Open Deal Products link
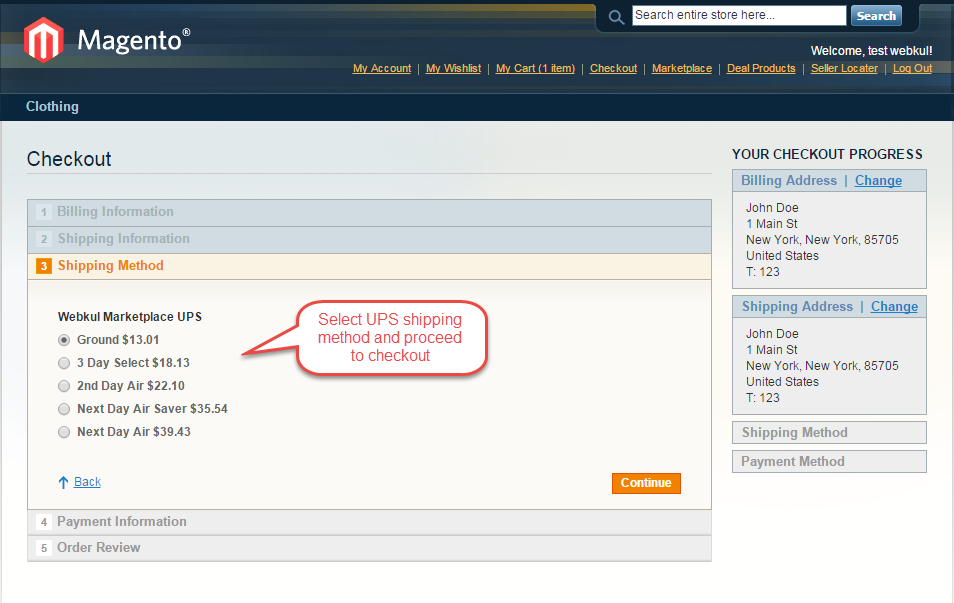This screenshot has width=954, height=603. 761,68
